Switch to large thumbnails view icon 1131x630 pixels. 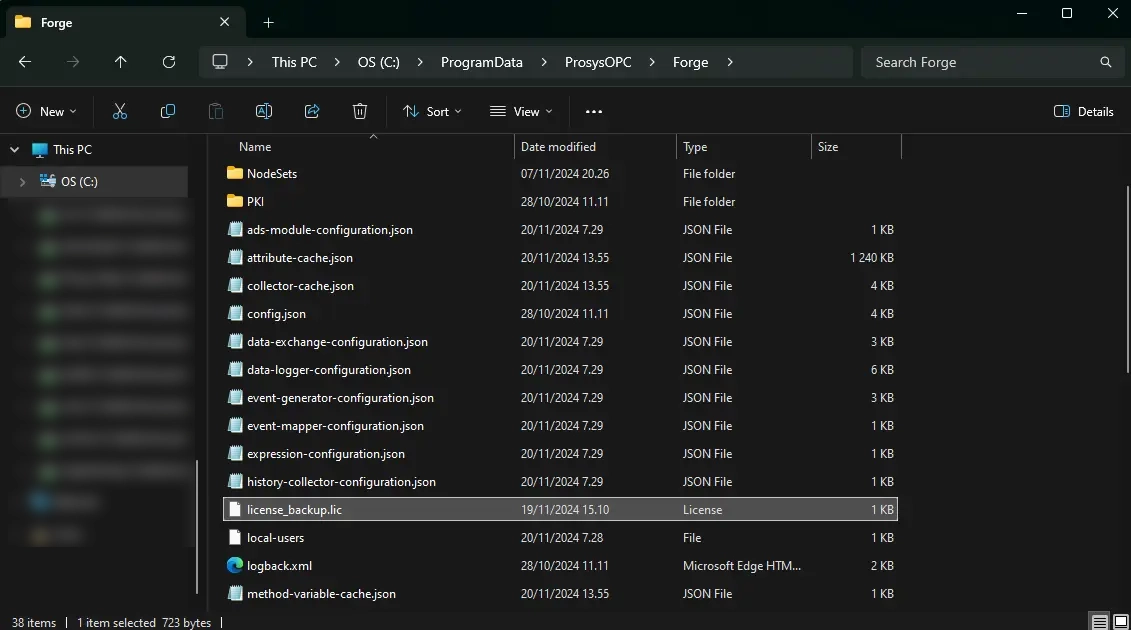click(1121, 621)
